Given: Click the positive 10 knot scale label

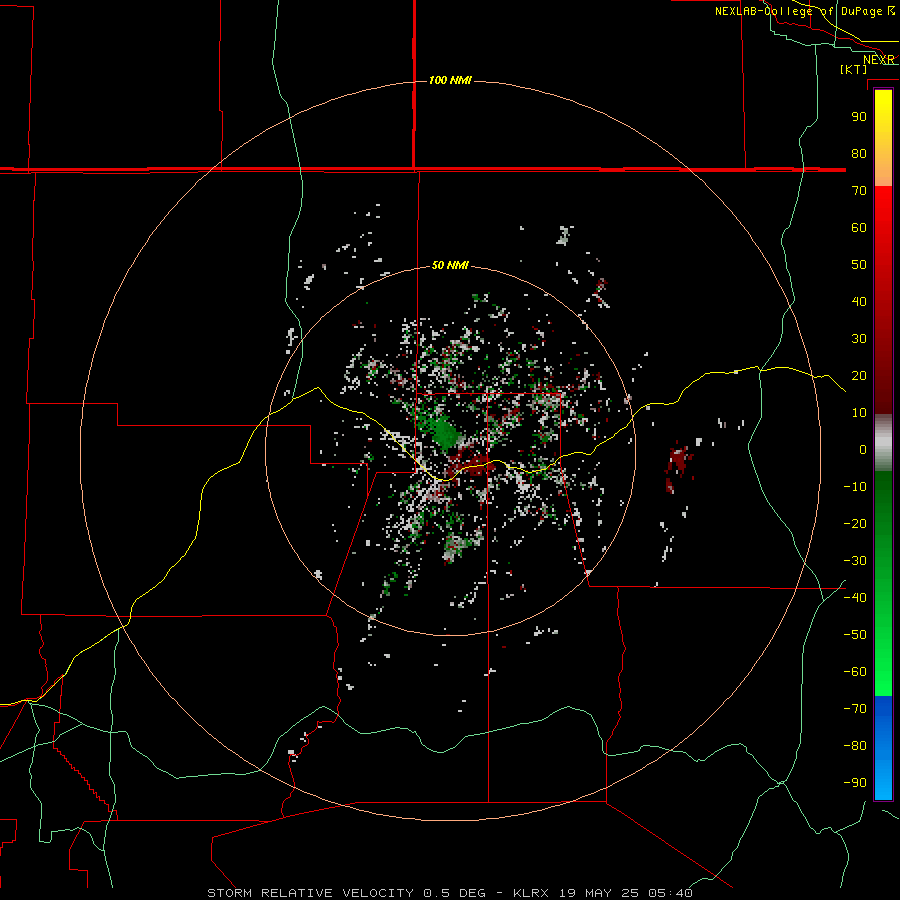Looking at the screenshot, I should (x=859, y=413).
